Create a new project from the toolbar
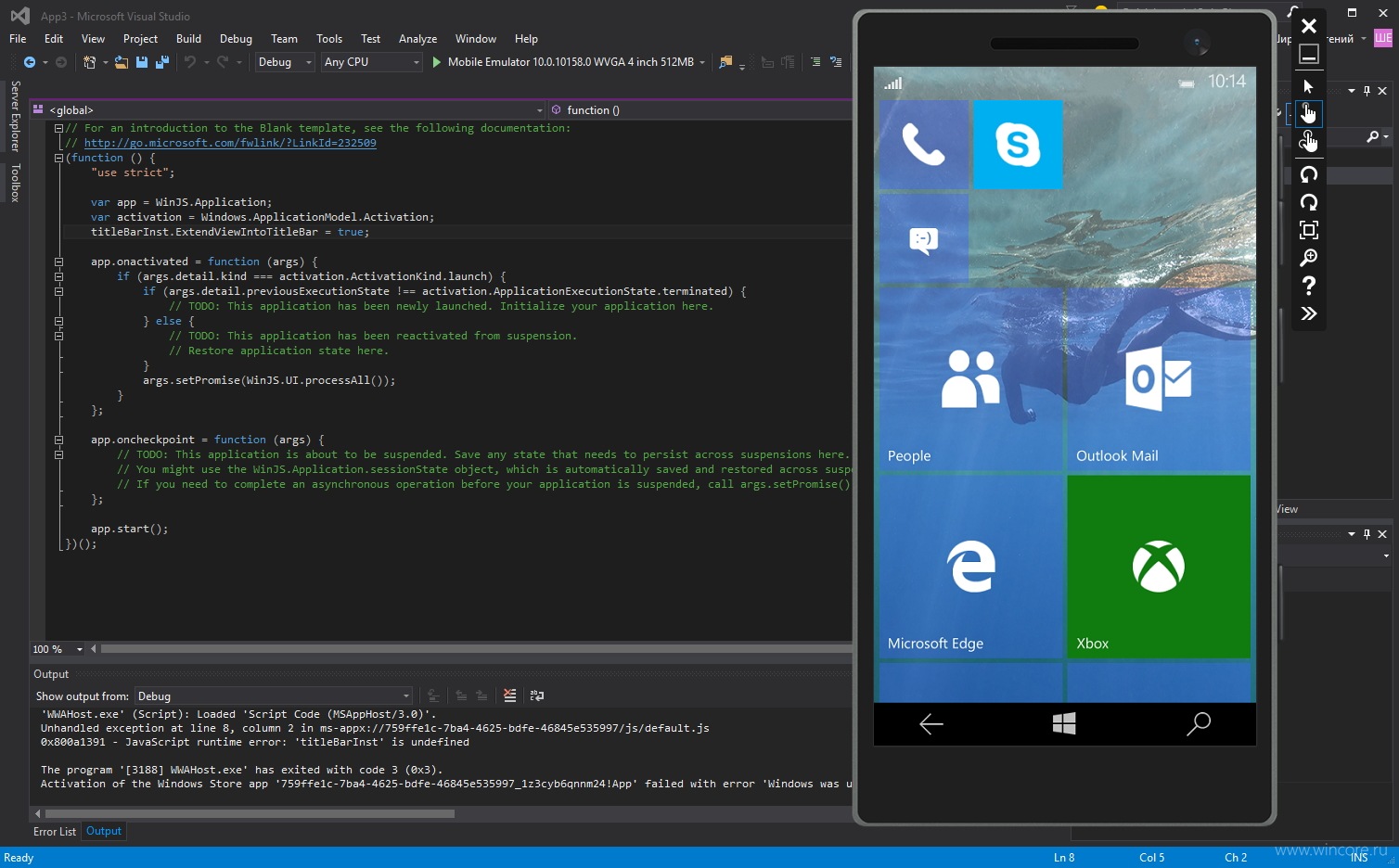 (x=89, y=62)
